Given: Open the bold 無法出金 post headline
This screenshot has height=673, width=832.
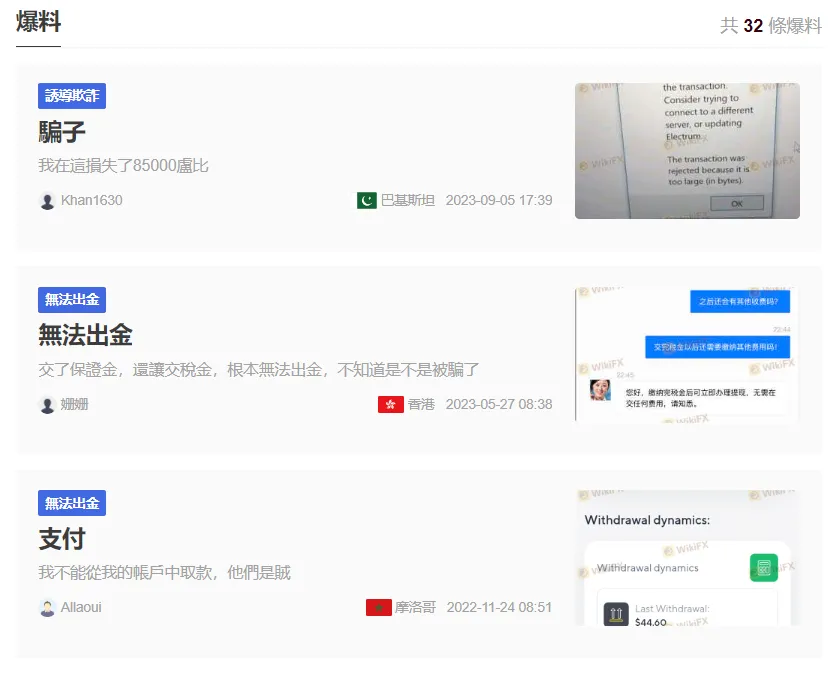Looking at the screenshot, I should [85, 335].
